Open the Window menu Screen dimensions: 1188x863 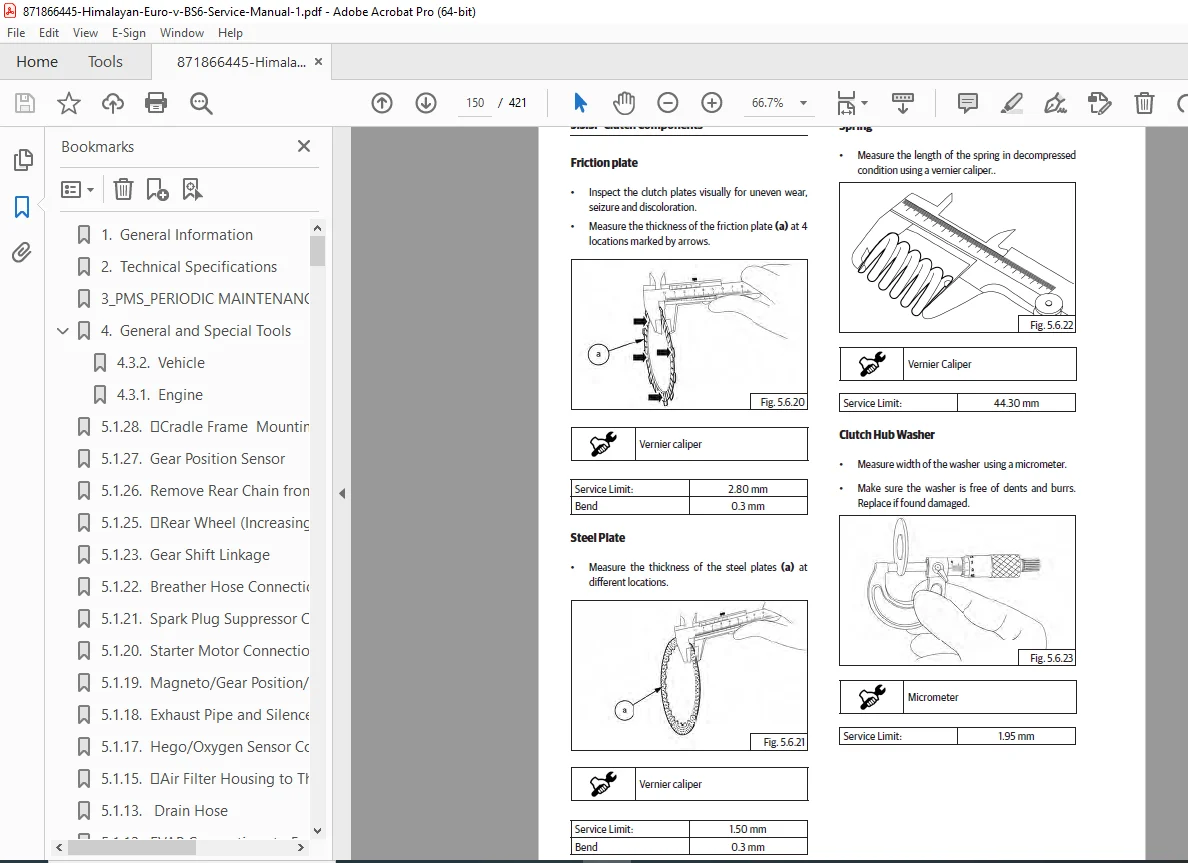(181, 33)
